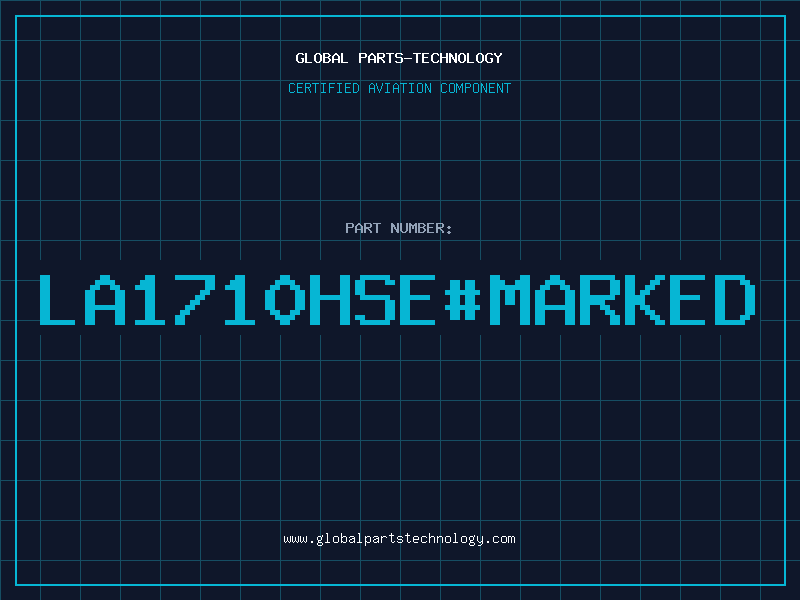Select the CERTIFIED AVIATION COMPONENT subtitle
This screenshot has width=800, height=600.
399,88
